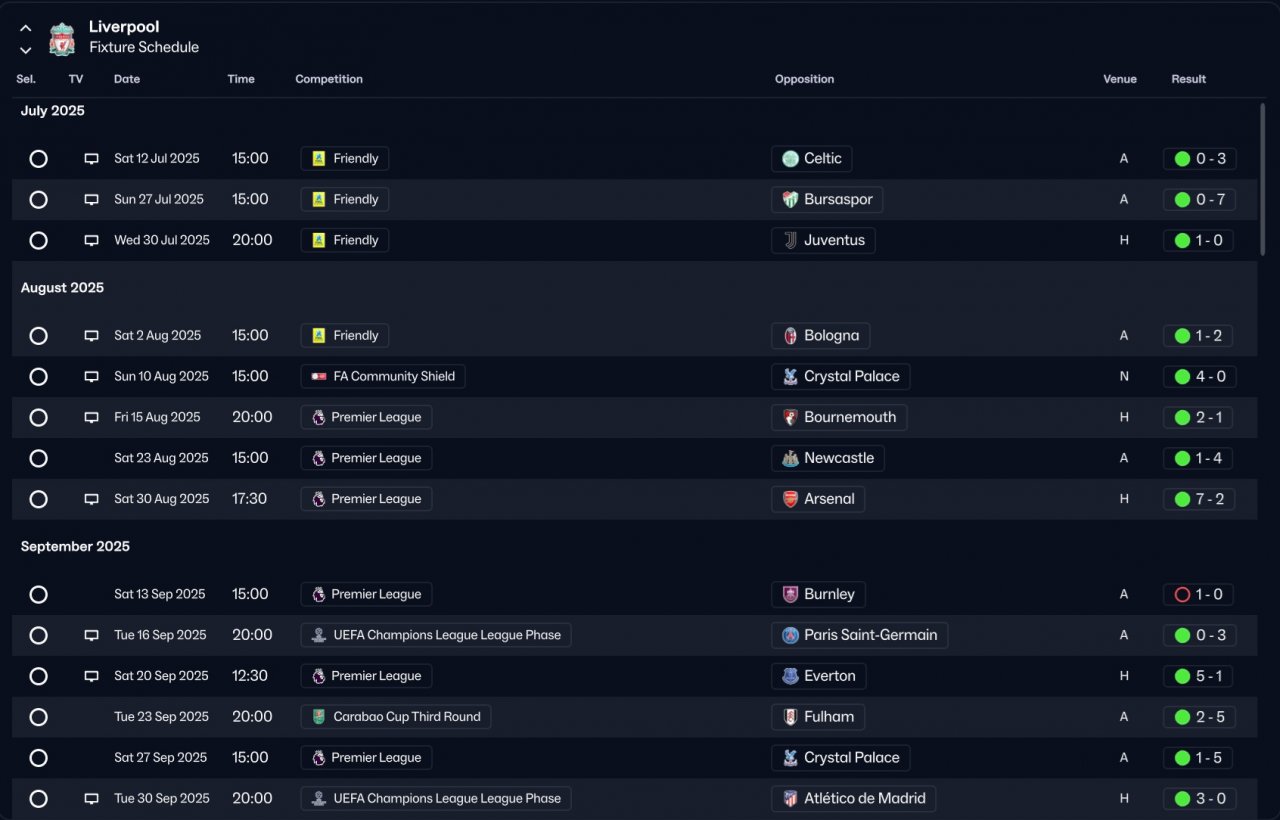Click the TV icon for Arsenal match
The height and width of the screenshot is (820, 1280).
tap(91, 499)
